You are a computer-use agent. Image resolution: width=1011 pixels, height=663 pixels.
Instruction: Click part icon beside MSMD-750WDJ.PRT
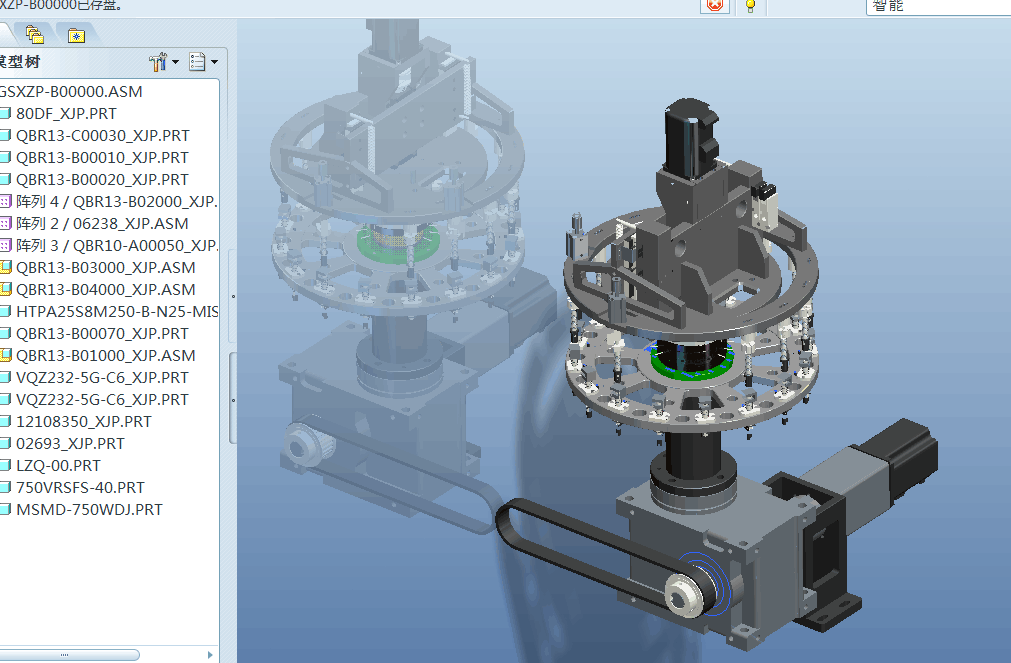5,509
